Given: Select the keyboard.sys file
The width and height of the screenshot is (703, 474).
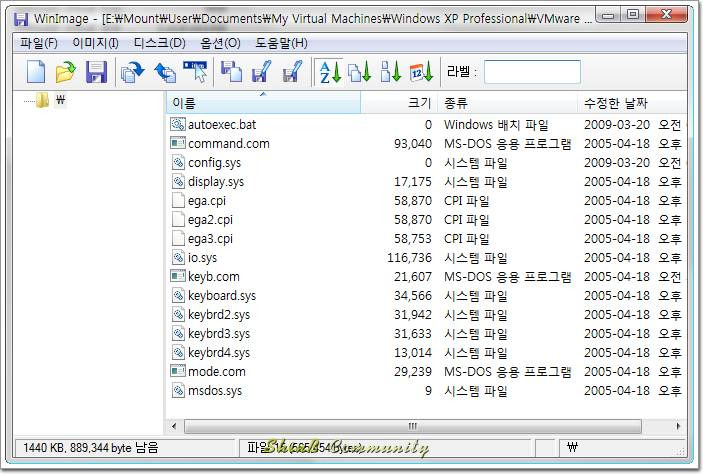Looking at the screenshot, I should tap(222, 296).
